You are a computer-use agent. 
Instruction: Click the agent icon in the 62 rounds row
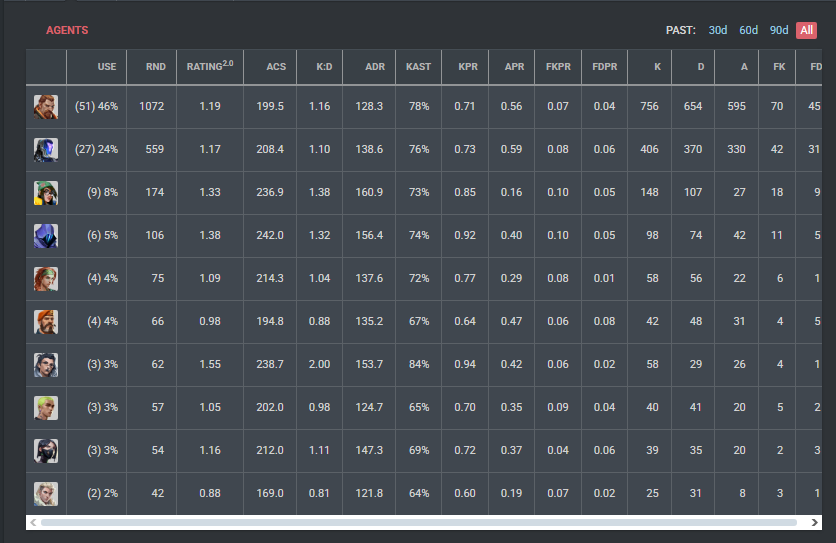coord(46,365)
